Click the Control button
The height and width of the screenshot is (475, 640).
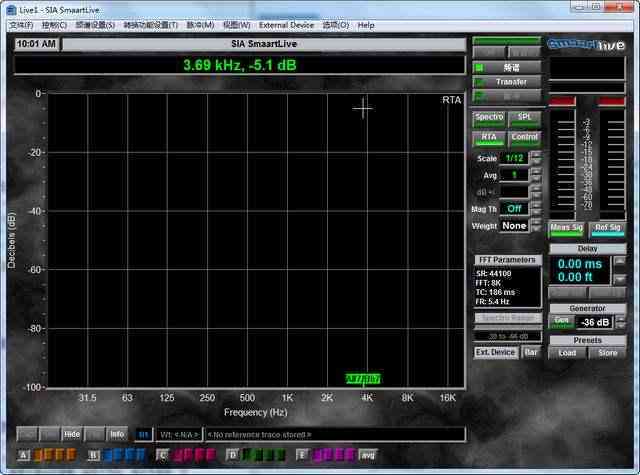click(x=524, y=138)
